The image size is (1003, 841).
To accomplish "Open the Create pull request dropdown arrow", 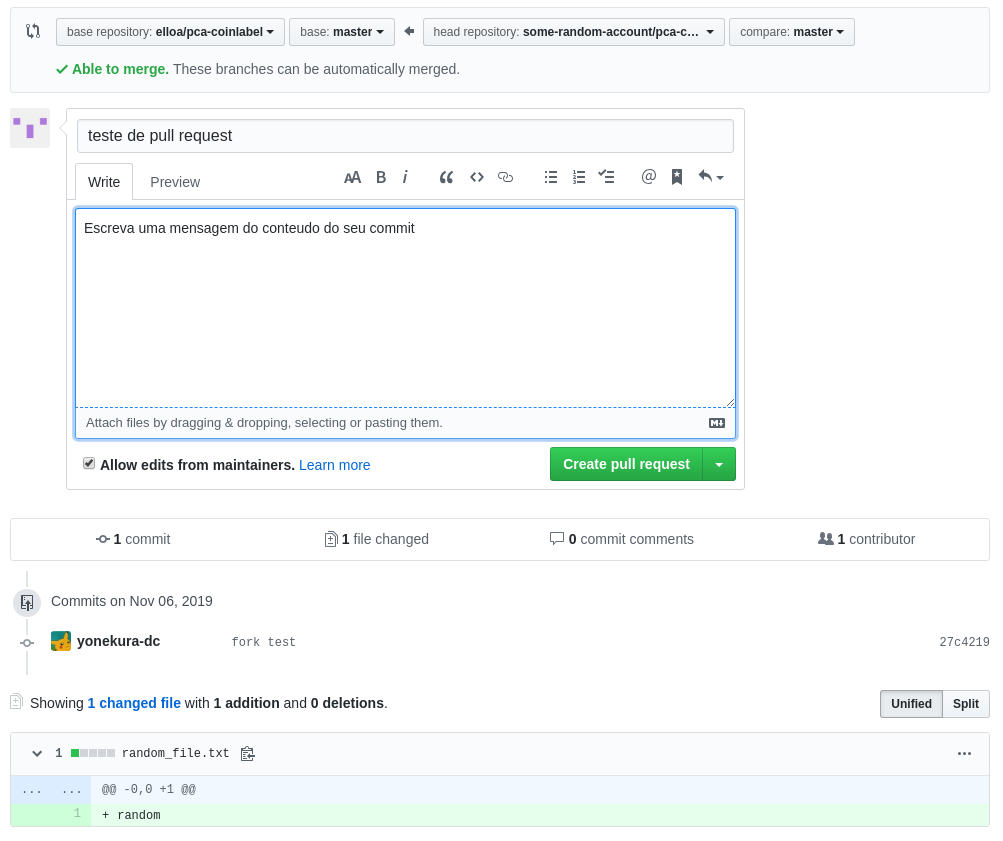I will (x=719, y=464).
